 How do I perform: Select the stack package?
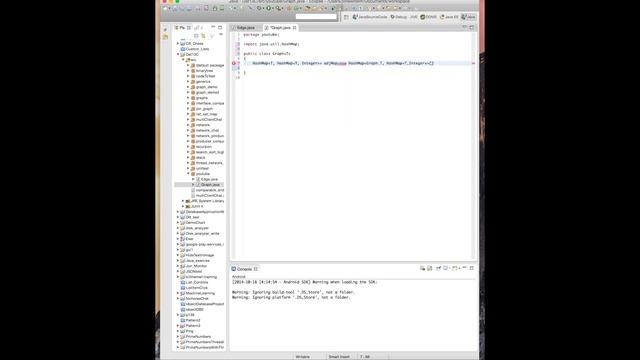tap(198, 158)
